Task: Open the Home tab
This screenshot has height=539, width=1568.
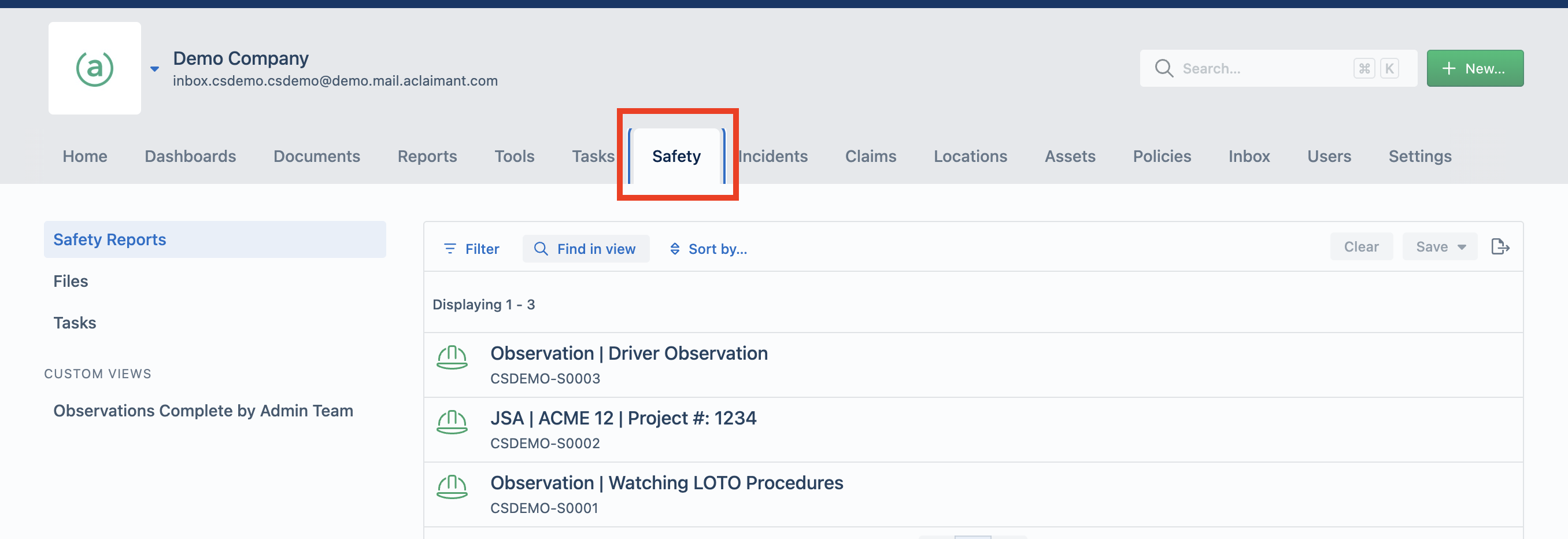Action: (x=84, y=157)
